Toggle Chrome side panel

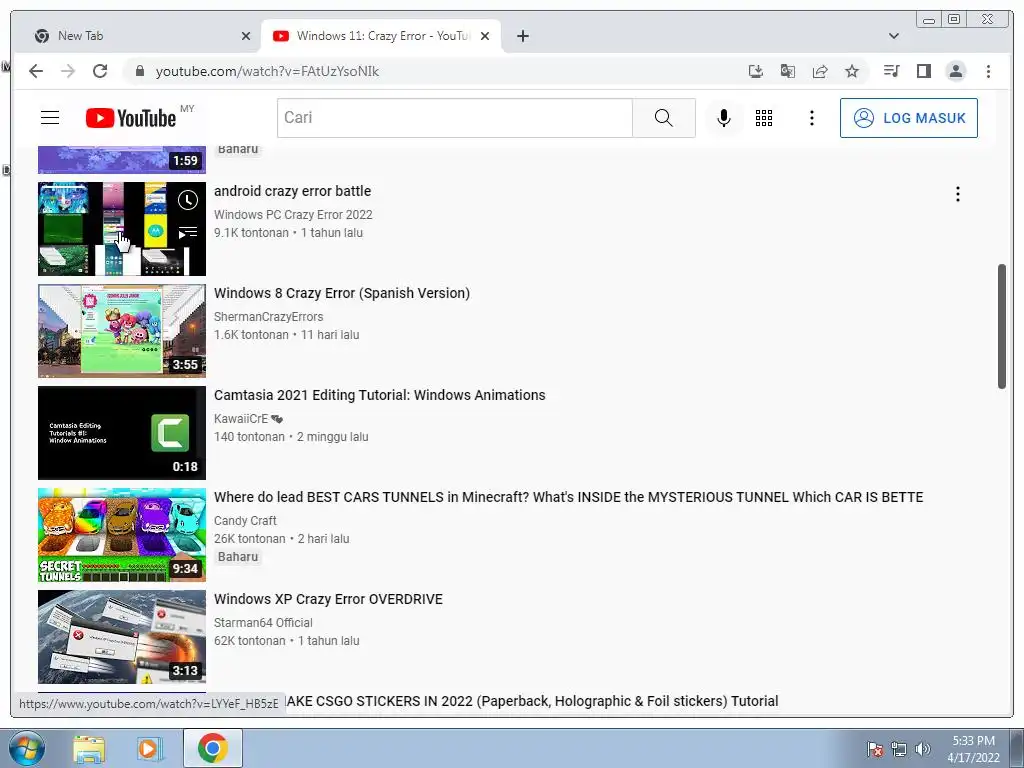(x=923, y=71)
